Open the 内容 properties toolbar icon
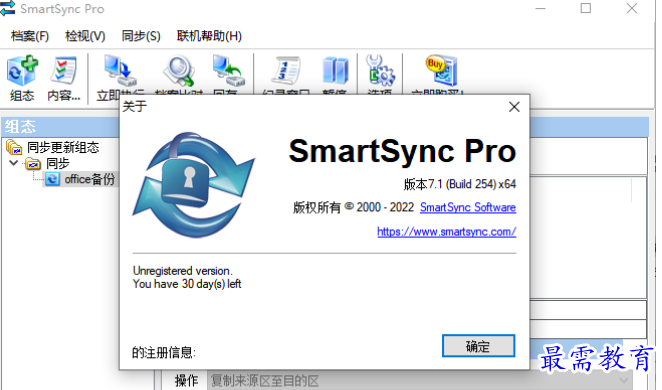 tap(63, 70)
